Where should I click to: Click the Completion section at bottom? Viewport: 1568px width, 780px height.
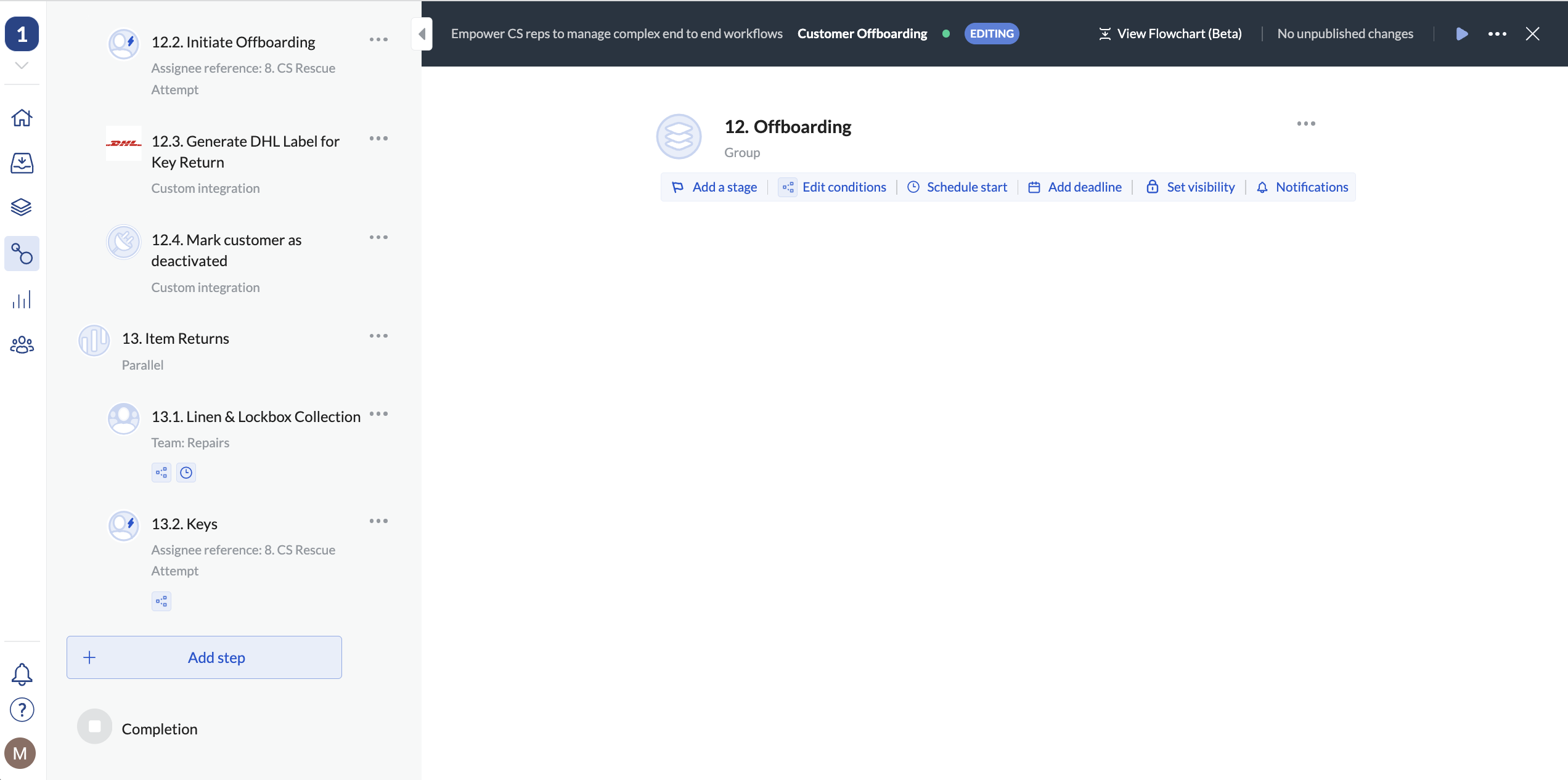160,728
